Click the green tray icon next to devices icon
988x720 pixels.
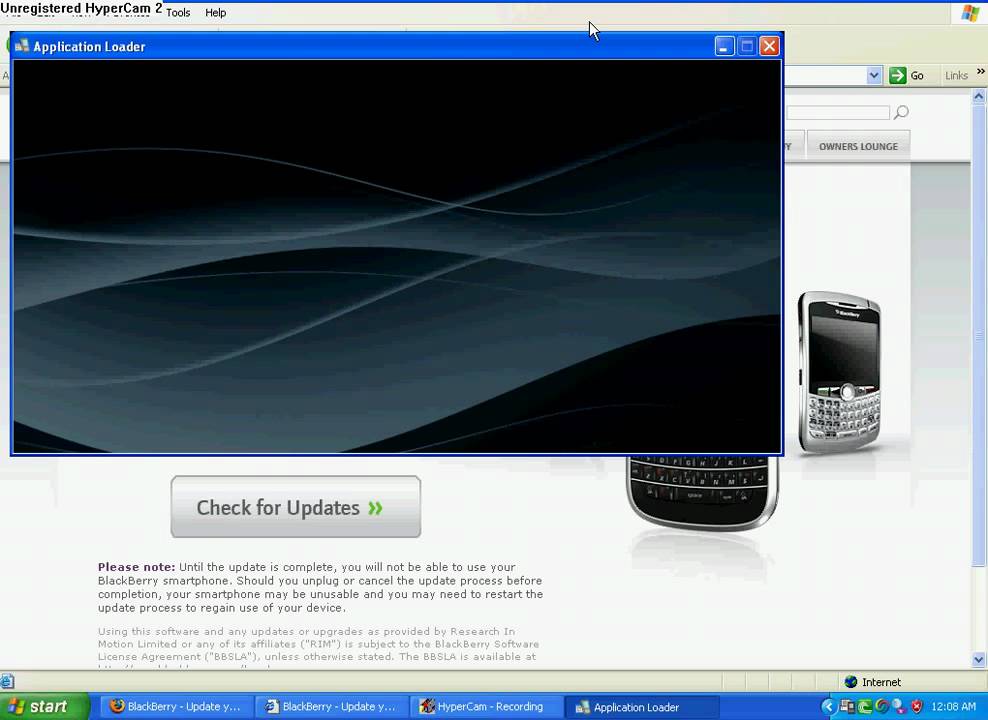coord(864,707)
